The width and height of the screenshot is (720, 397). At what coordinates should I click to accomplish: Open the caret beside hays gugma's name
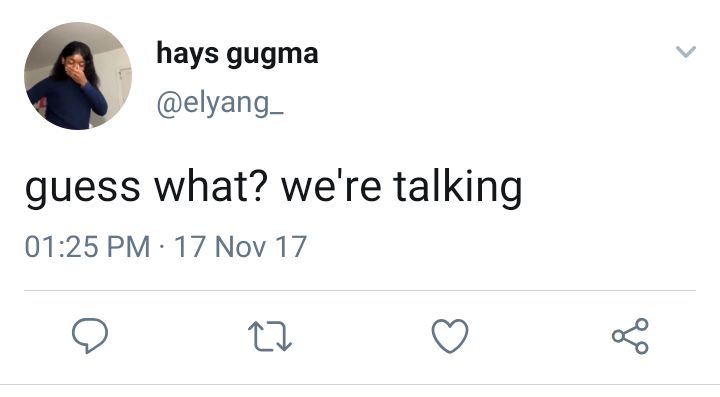[x=686, y=51]
